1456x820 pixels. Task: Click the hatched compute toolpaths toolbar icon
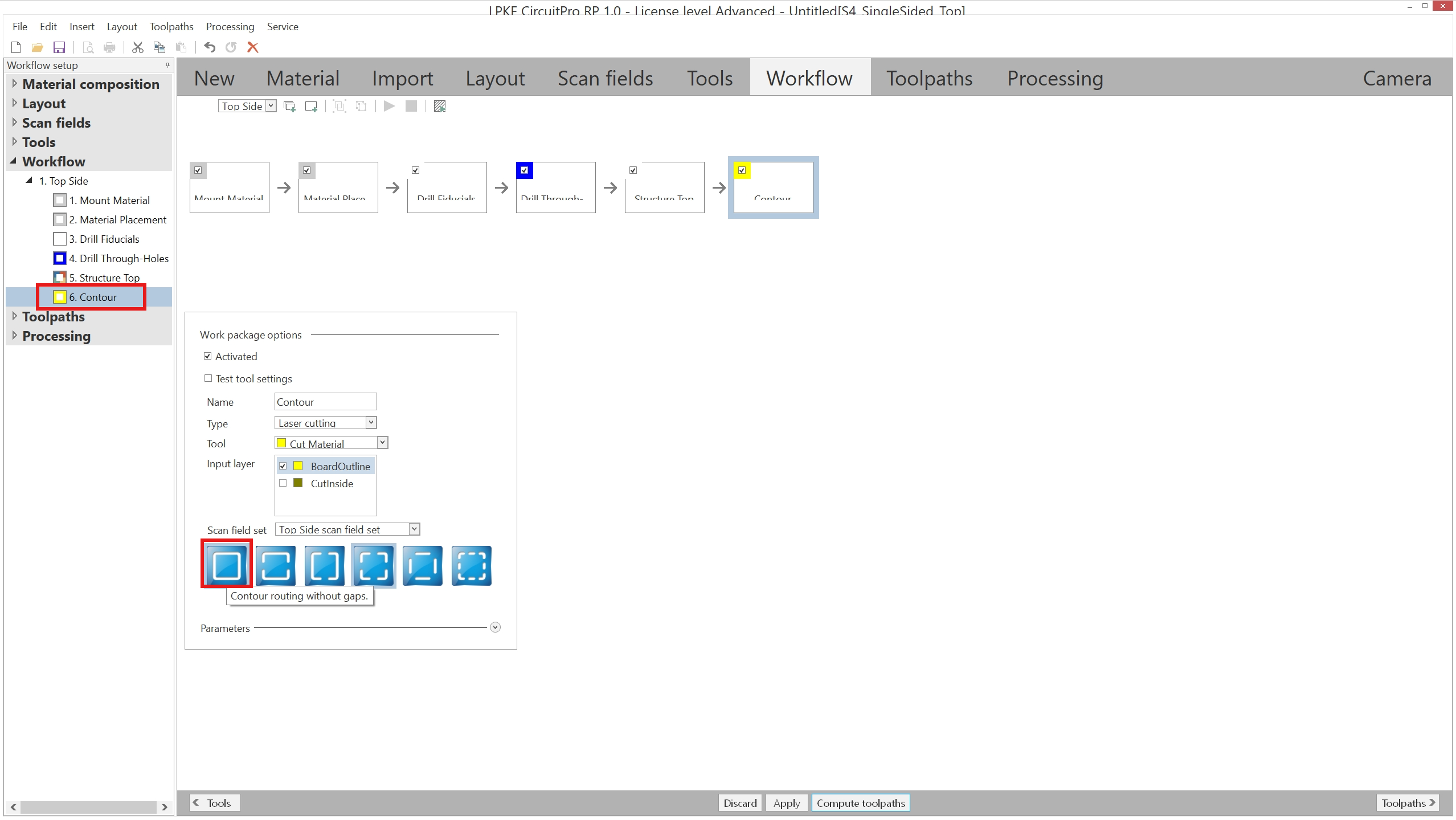tap(440, 106)
